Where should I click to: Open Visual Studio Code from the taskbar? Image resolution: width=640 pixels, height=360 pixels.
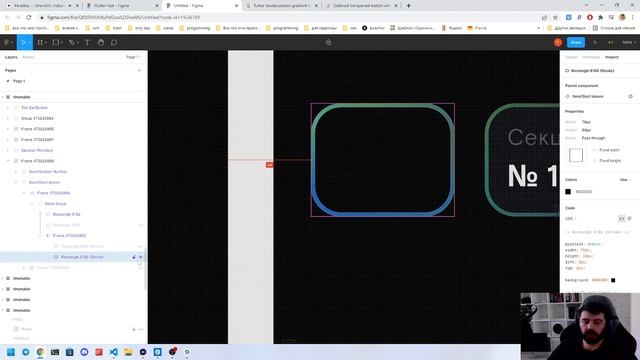tap(113, 352)
